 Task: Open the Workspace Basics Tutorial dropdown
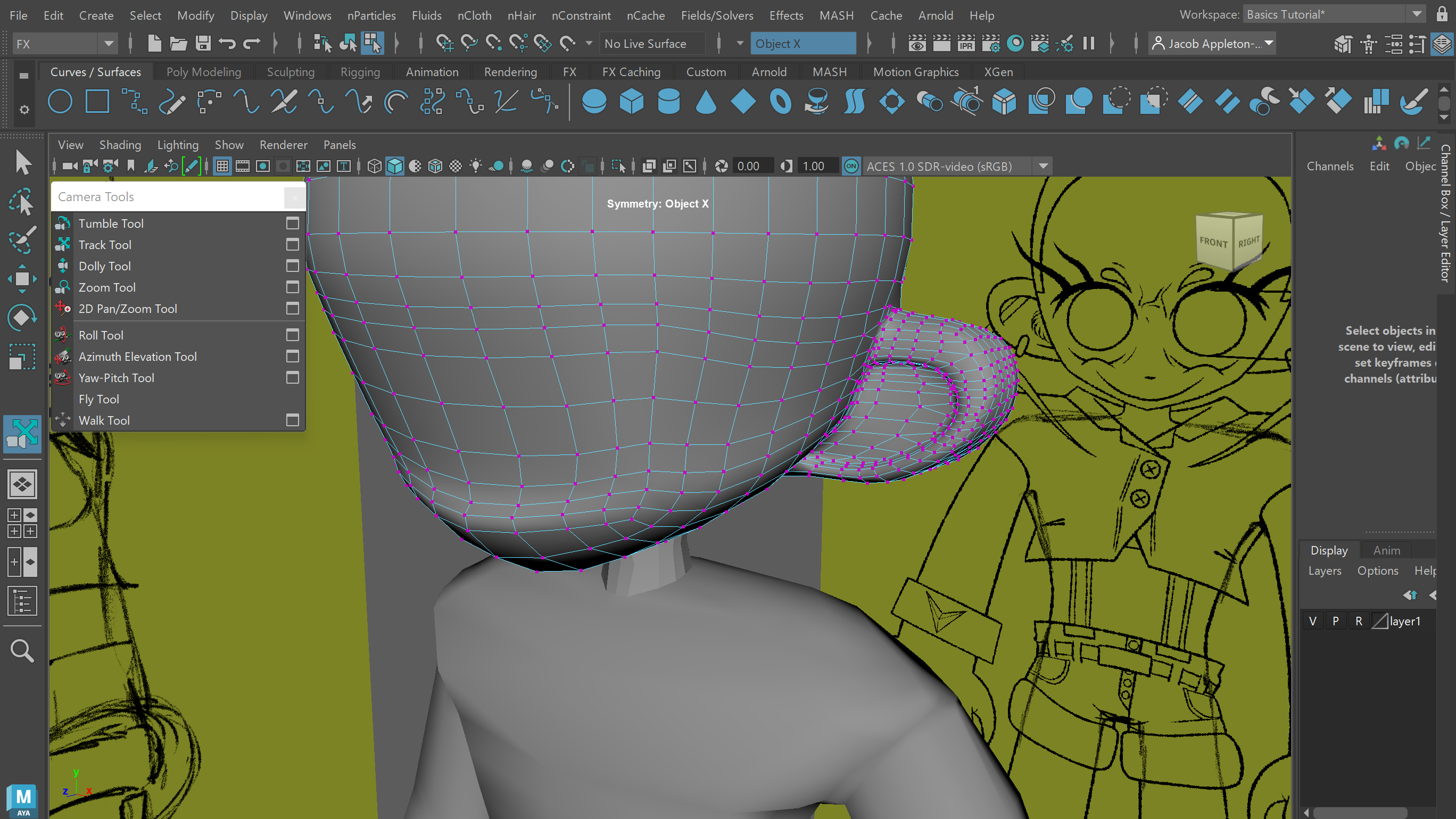[x=1417, y=15]
